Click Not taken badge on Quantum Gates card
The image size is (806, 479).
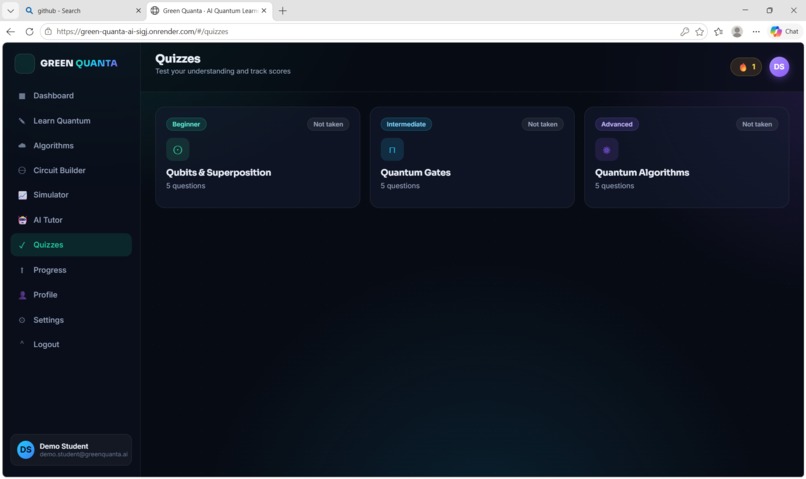(x=542, y=124)
